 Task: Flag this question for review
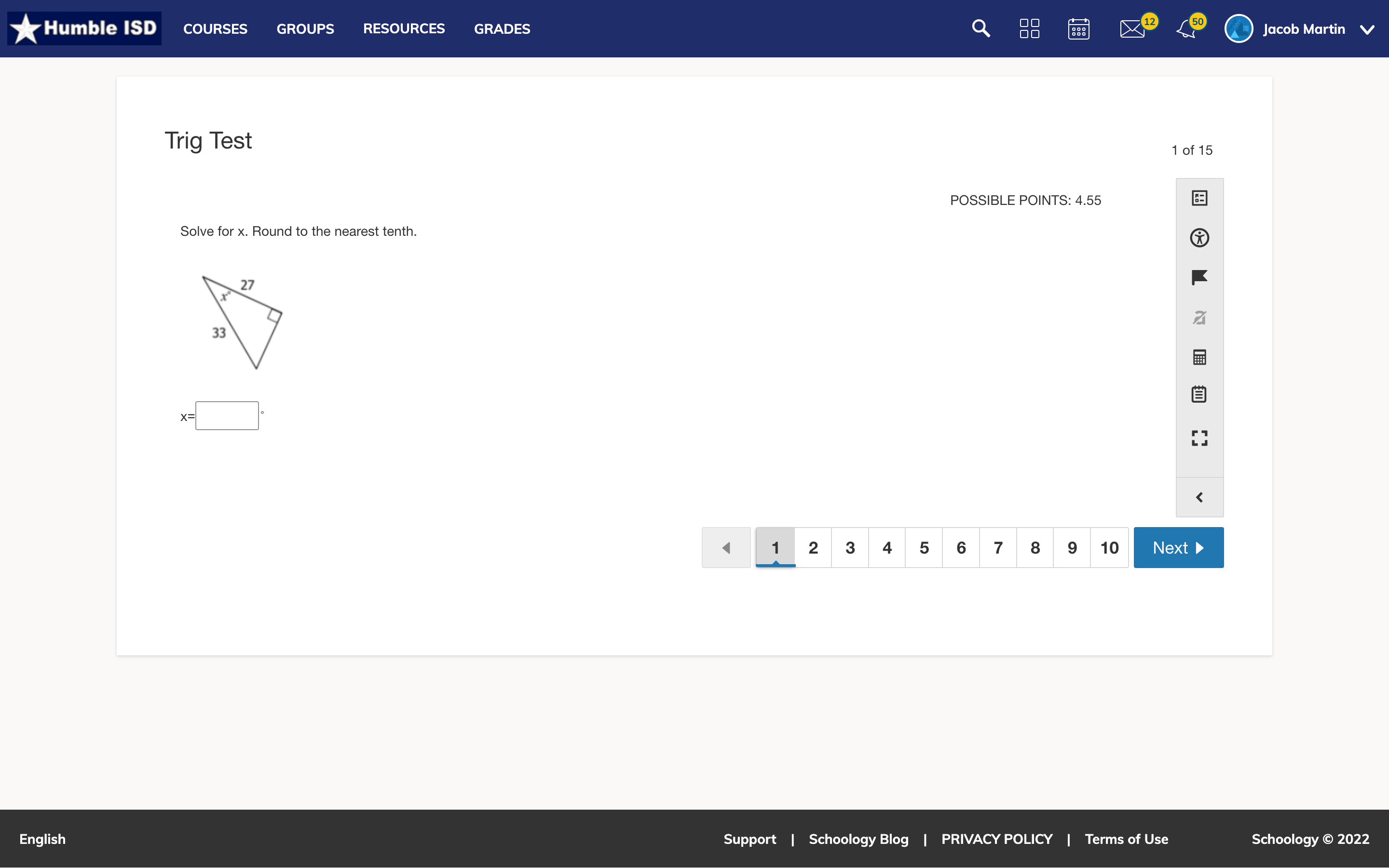1199,277
